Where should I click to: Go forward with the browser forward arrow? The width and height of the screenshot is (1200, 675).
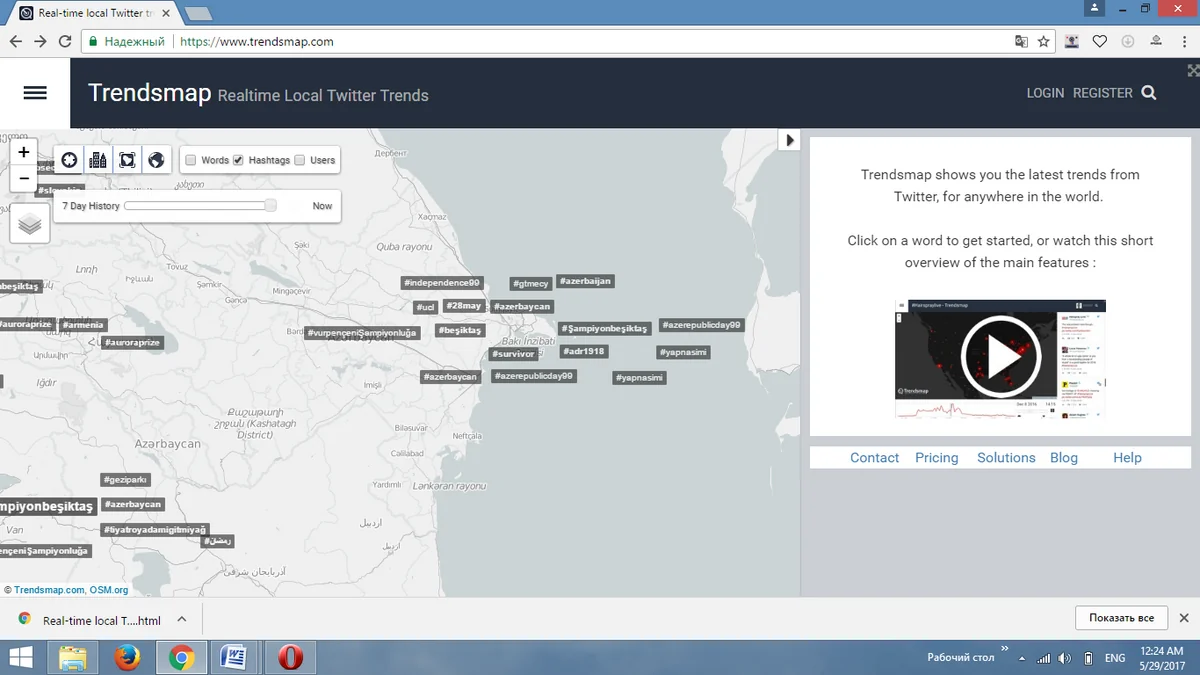[41, 42]
